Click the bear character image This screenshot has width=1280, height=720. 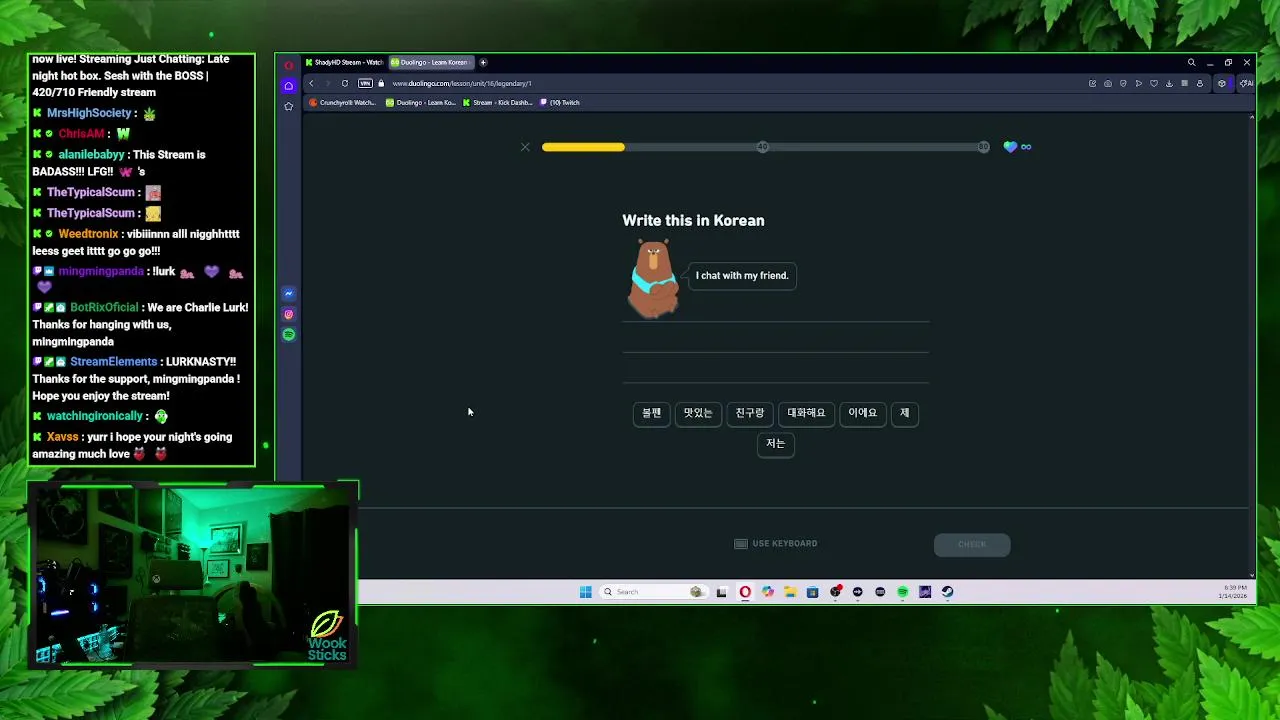(654, 279)
